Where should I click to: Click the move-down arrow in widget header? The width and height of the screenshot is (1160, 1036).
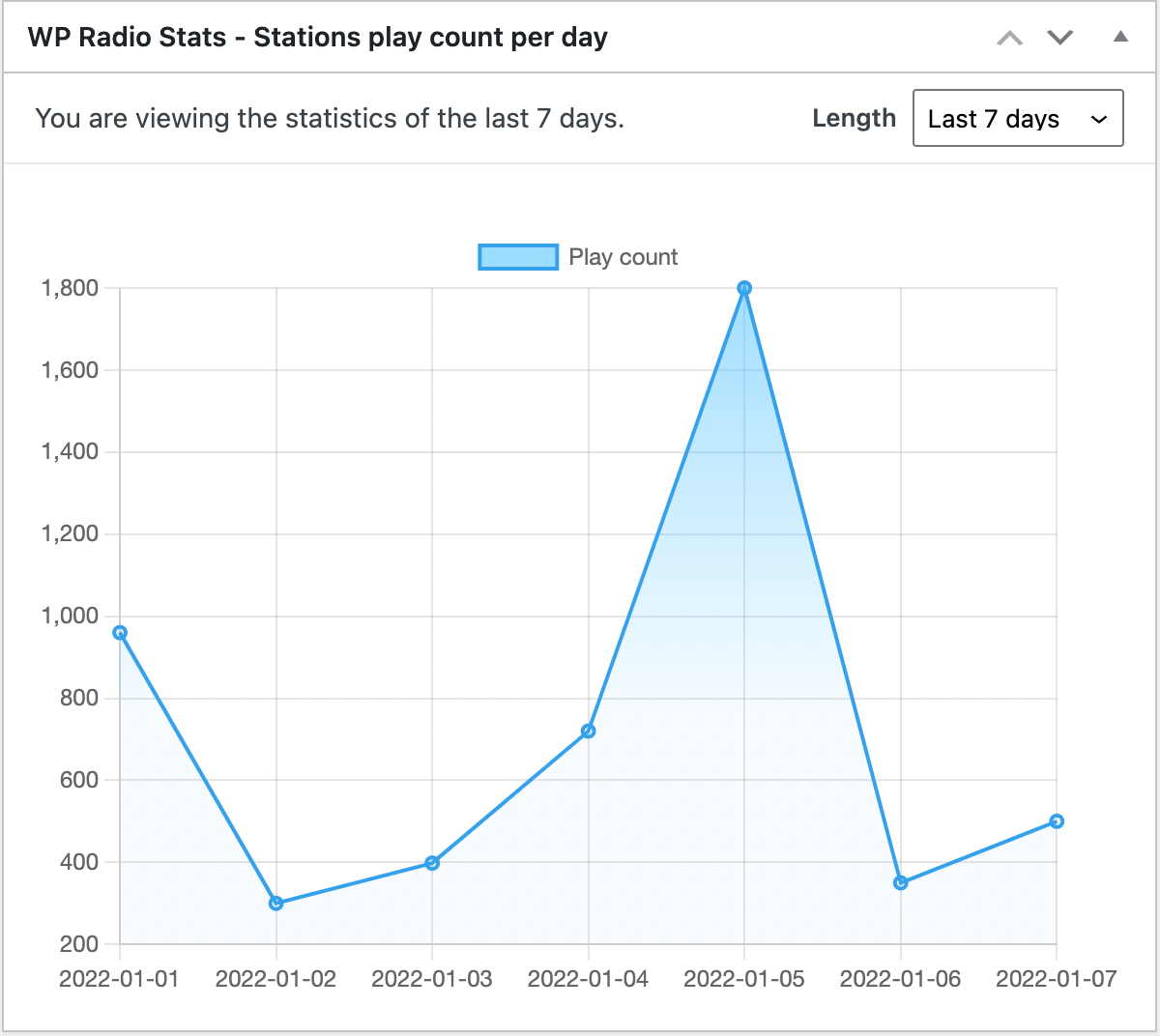(1060, 39)
